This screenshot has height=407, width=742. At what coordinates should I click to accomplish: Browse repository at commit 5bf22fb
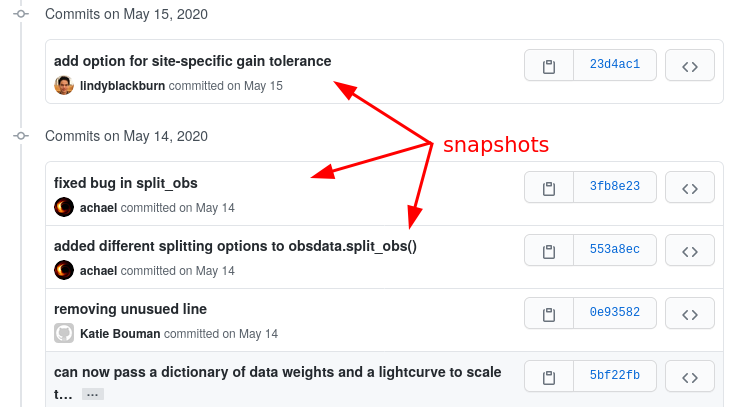coord(689,377)
